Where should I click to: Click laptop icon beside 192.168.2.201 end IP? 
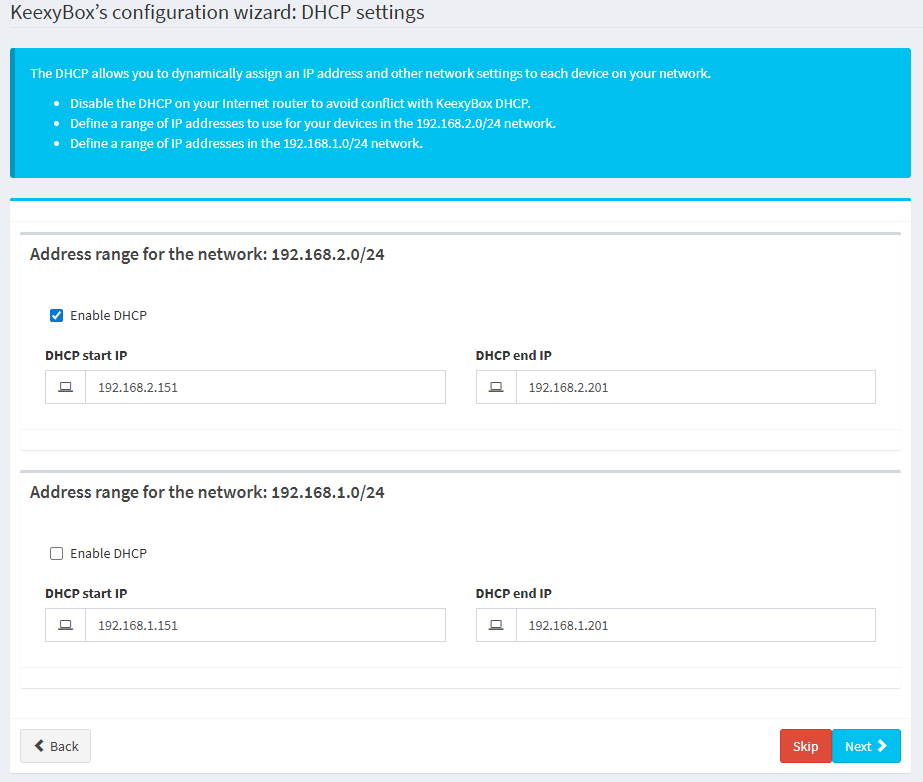(496, 387)
